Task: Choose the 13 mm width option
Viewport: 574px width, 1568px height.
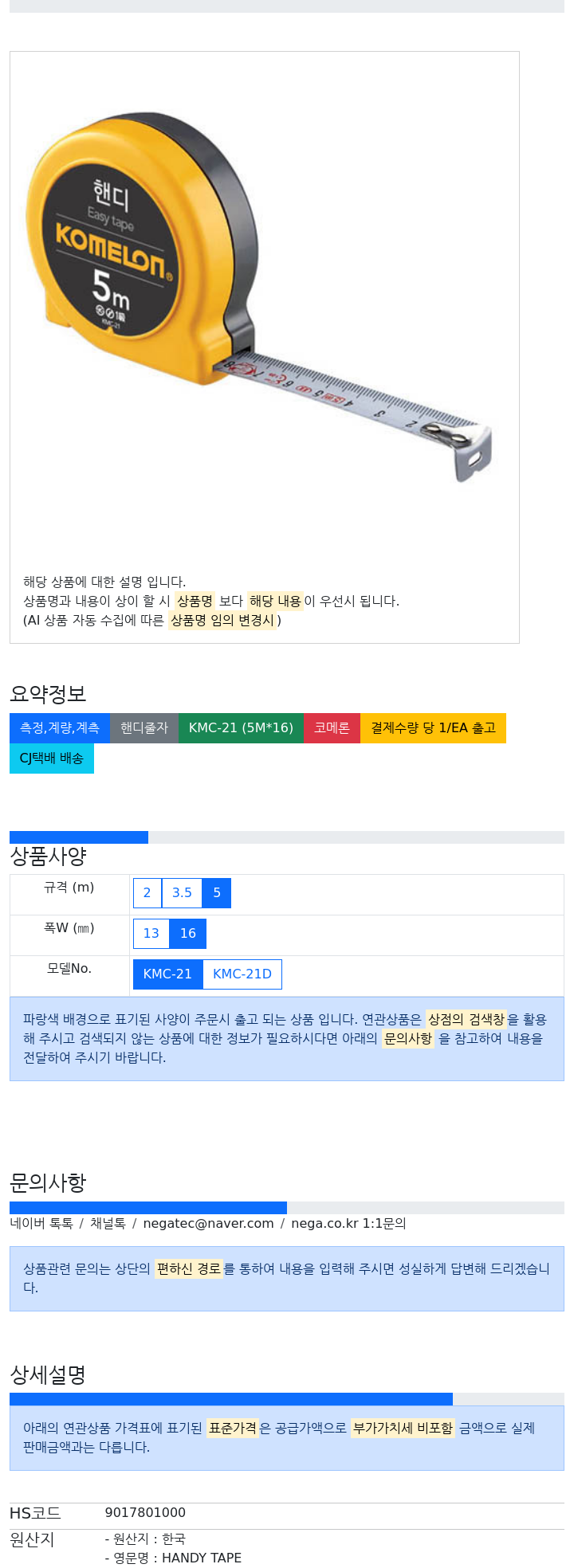Action: (x=151, y=933)
